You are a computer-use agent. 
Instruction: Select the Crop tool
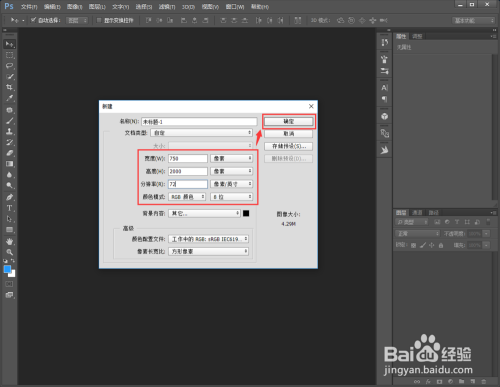pos(9,87)
